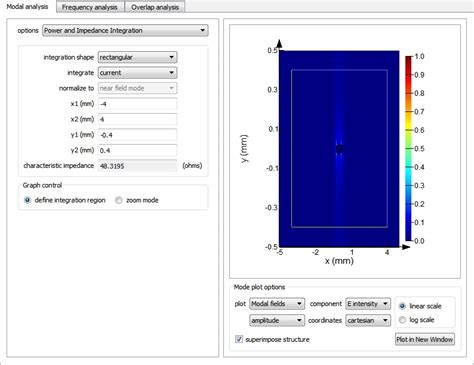This screenshot has width=474, height=365.
Task: Select log scale radio button
Action: [402, 320]
